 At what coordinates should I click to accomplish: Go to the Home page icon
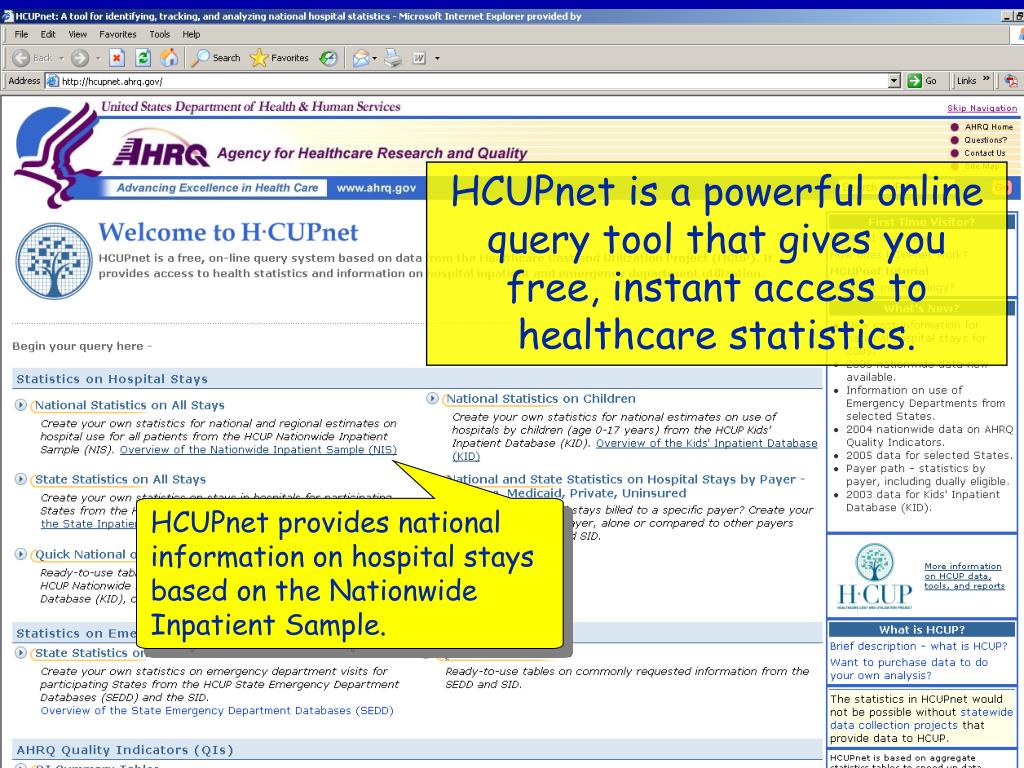click(169, 58)
